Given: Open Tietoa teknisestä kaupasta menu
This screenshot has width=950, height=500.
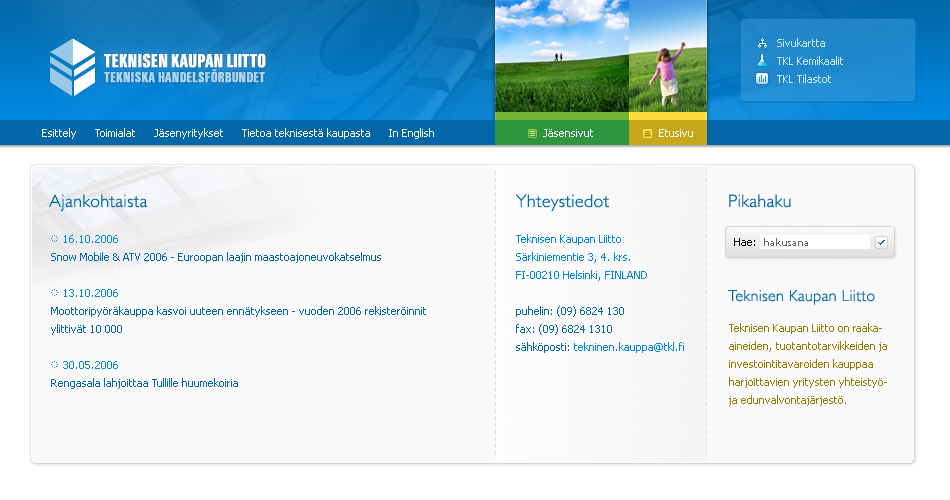Looking at the screenshot, I should [x=306, y=133].
